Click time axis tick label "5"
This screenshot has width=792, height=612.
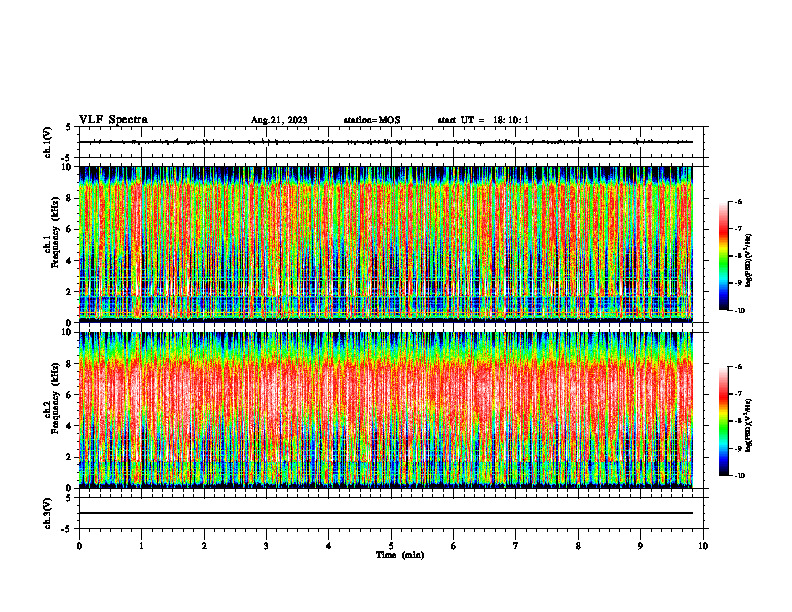point(391,546)
